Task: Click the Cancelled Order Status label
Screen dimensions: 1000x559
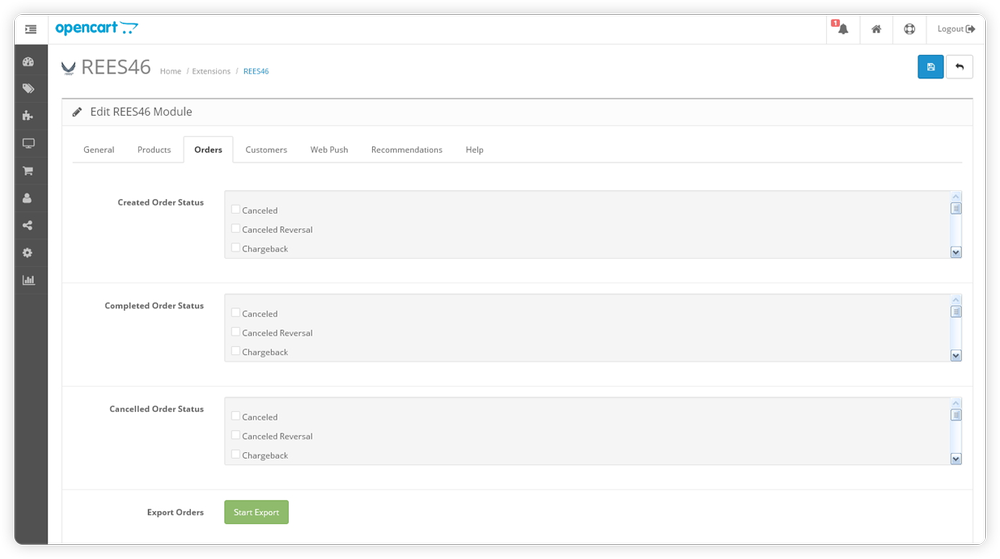Action: tap(156, 409)
